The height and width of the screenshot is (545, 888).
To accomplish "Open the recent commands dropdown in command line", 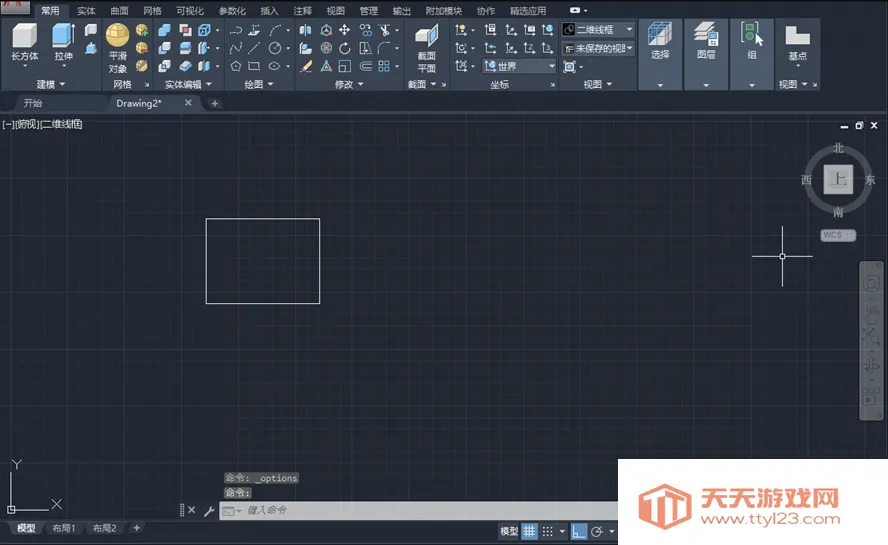I will pos(231,511).
